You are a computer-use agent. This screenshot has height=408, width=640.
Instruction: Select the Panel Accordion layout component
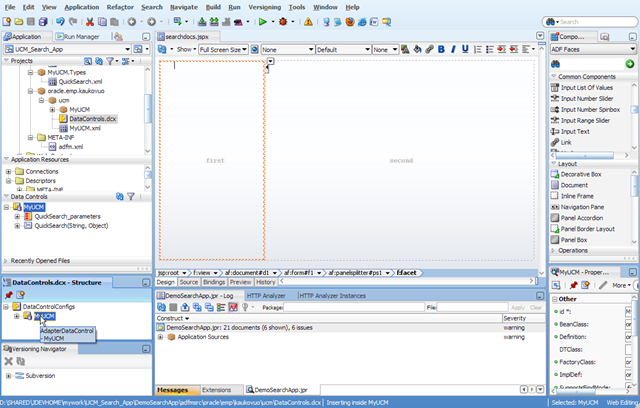pos(582,218)
